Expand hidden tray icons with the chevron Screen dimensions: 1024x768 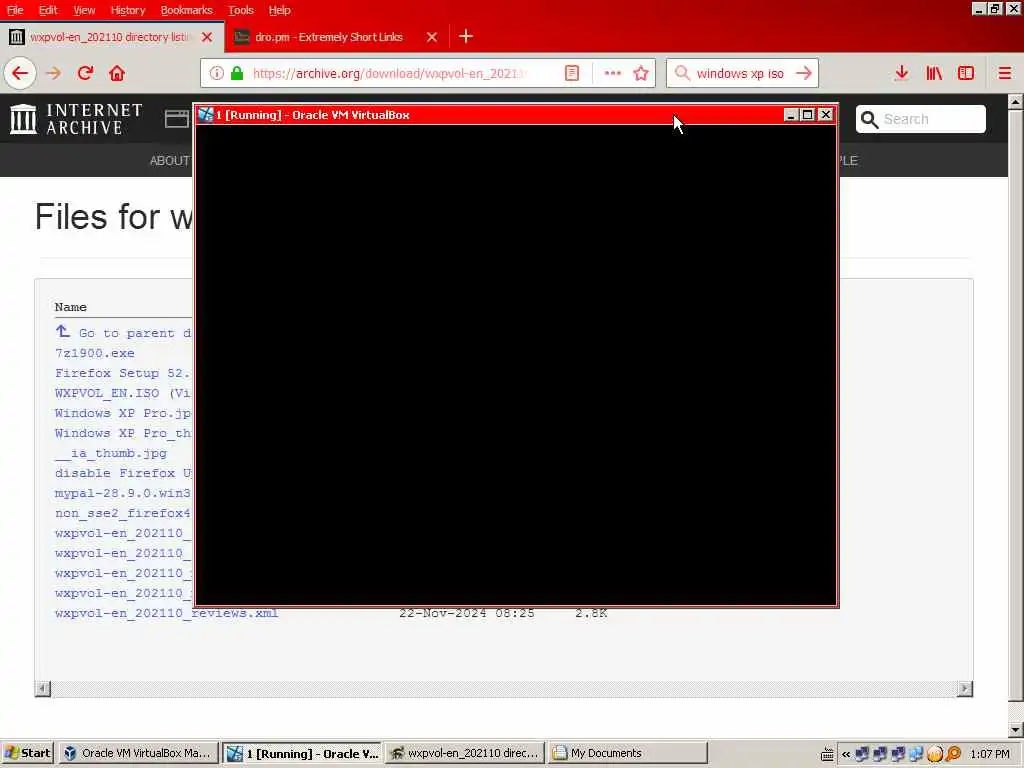pos(846,754)
